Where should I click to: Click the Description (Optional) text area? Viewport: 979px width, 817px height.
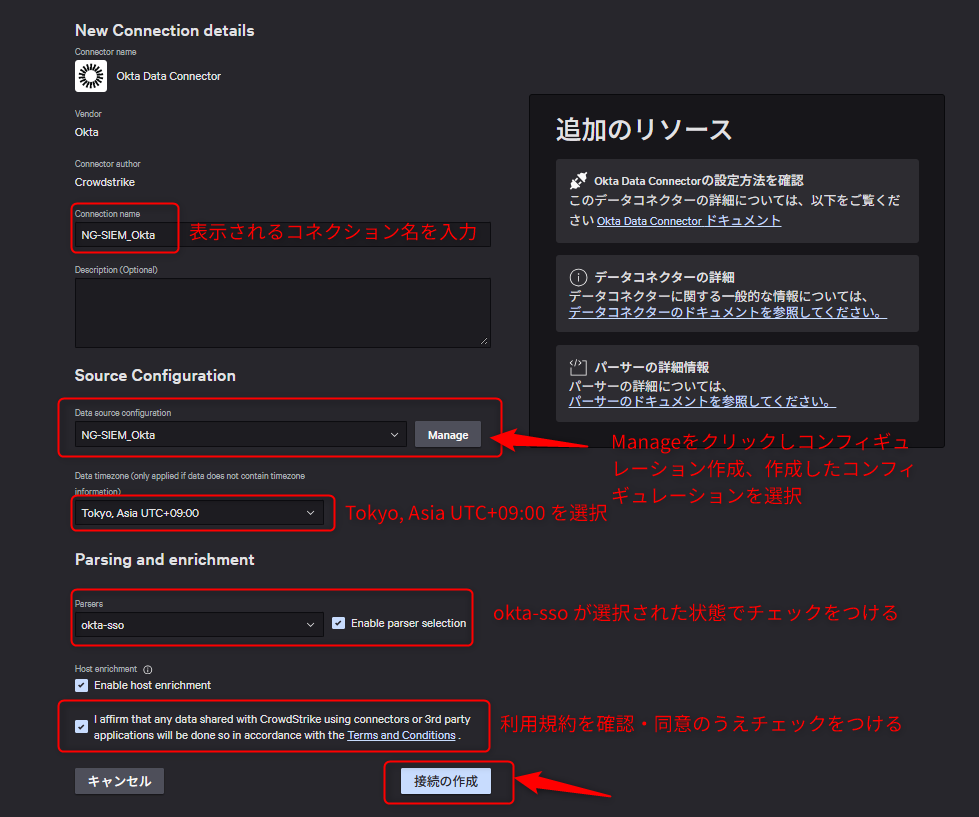[x=282, y=310]
